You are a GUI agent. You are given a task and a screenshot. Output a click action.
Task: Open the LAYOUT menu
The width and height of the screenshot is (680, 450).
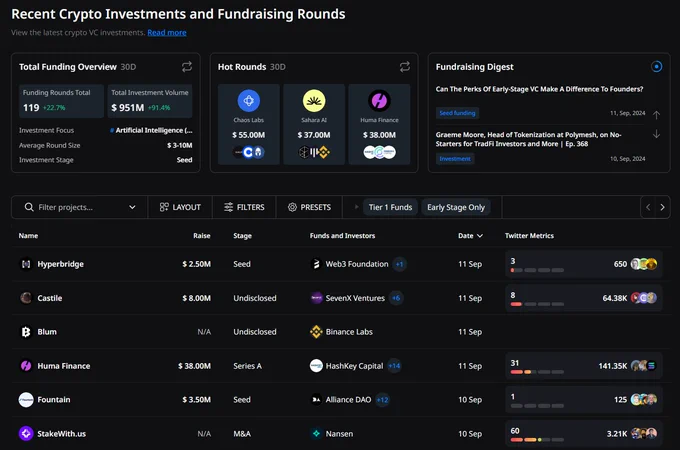click(180, 207)
